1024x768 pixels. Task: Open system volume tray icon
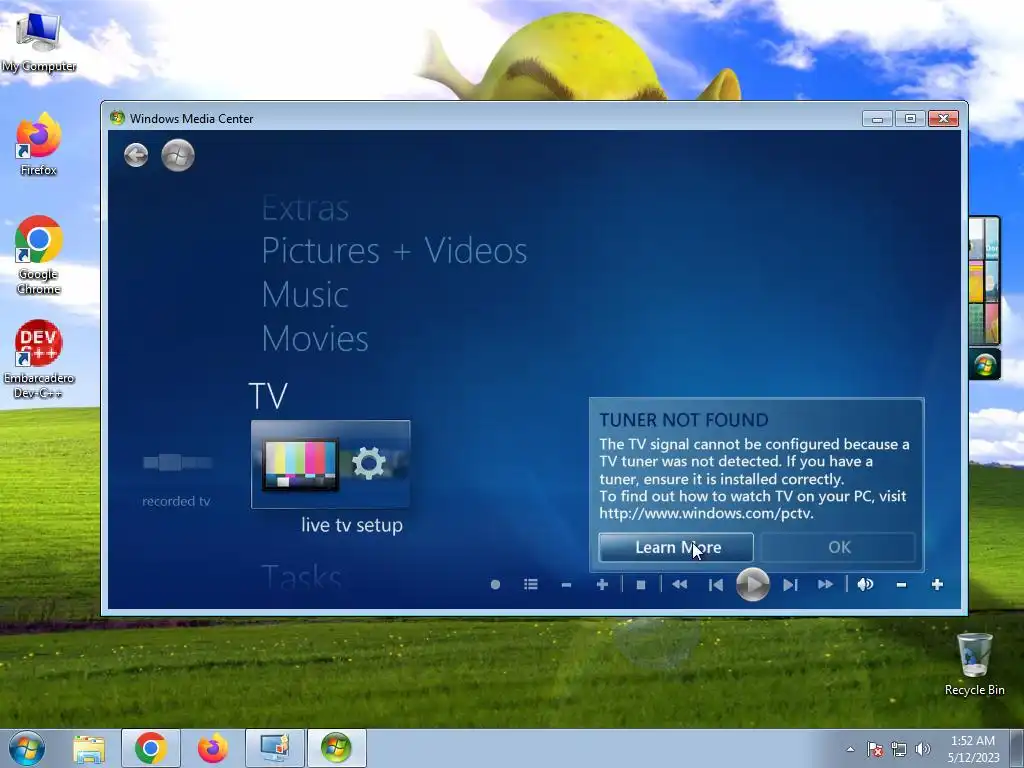coord(923,749)
